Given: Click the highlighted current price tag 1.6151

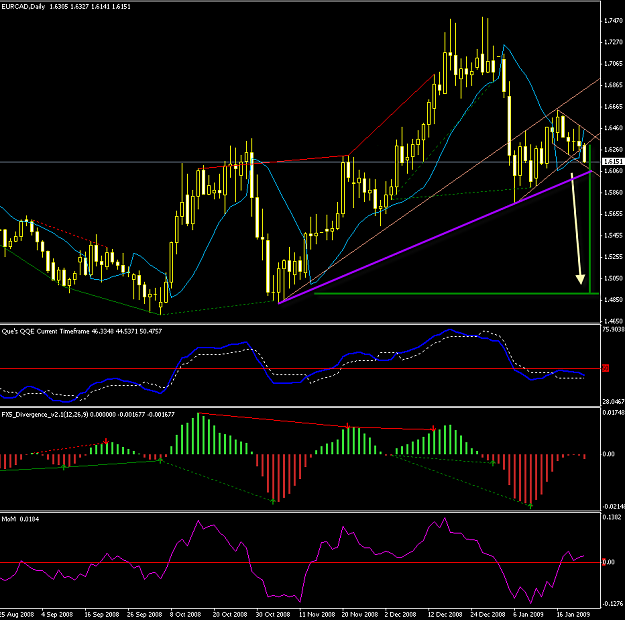Looking at the screenshot, I should (613, 161).
